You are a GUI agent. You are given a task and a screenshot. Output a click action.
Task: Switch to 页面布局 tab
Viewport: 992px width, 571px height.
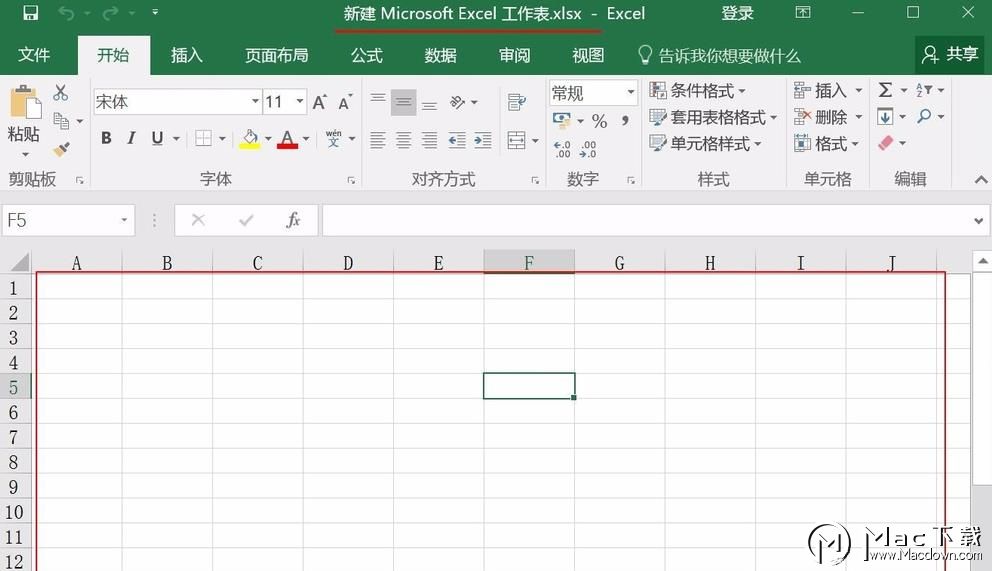pos(276,56)
